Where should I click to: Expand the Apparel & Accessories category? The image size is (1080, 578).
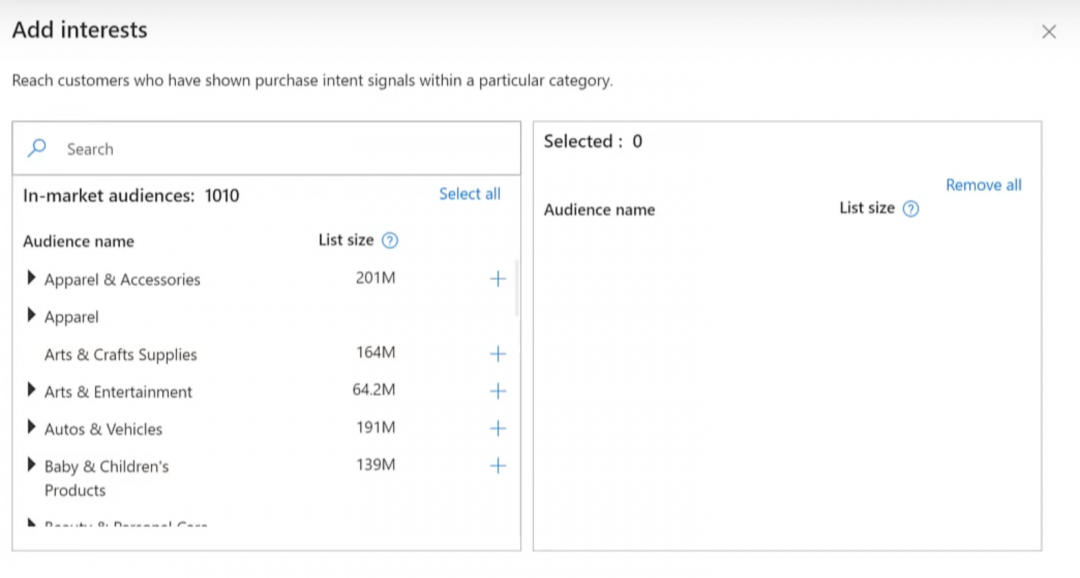tap(31, 278)
